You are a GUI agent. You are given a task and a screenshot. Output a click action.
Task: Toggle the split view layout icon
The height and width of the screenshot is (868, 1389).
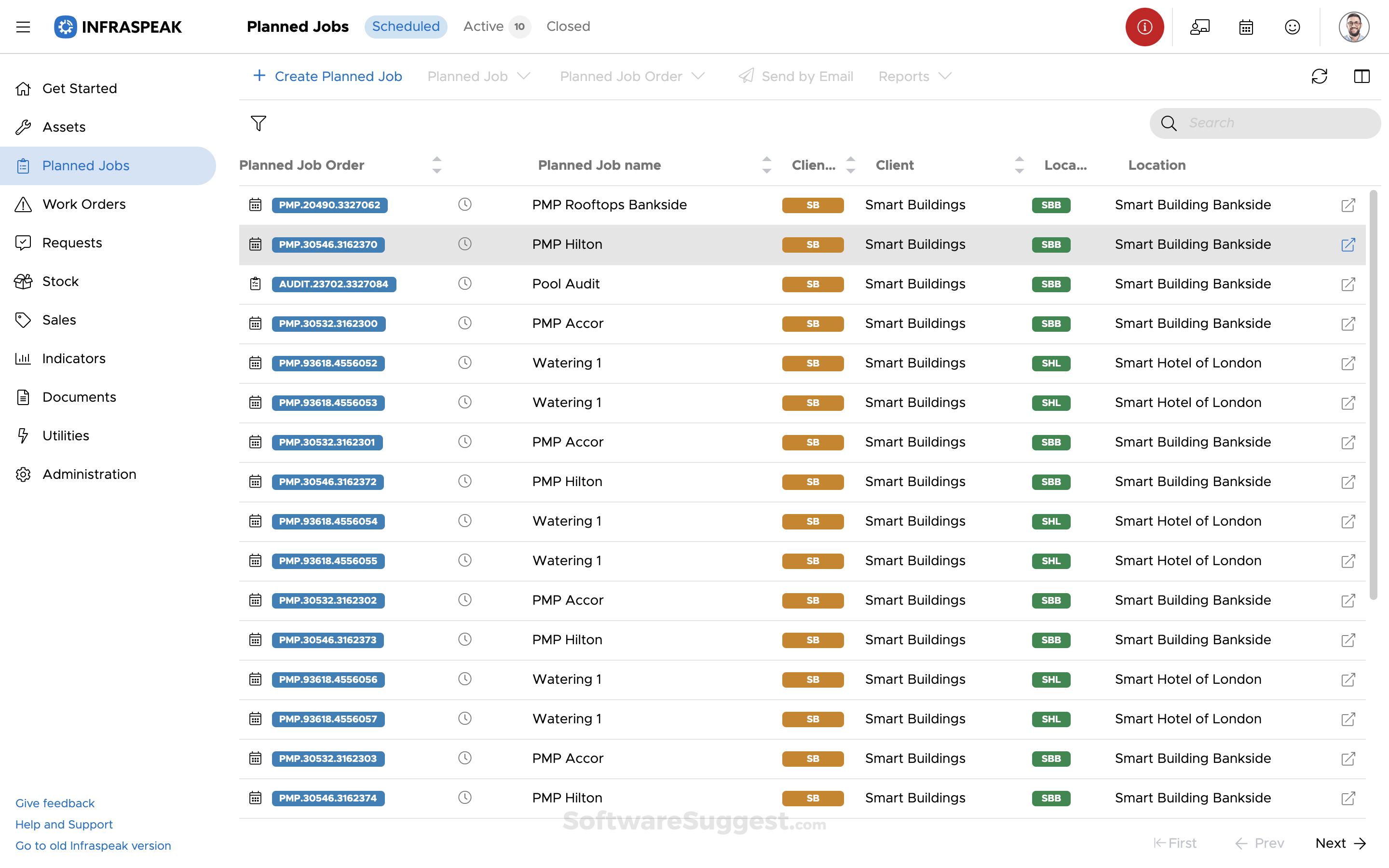coord(1362,76)
